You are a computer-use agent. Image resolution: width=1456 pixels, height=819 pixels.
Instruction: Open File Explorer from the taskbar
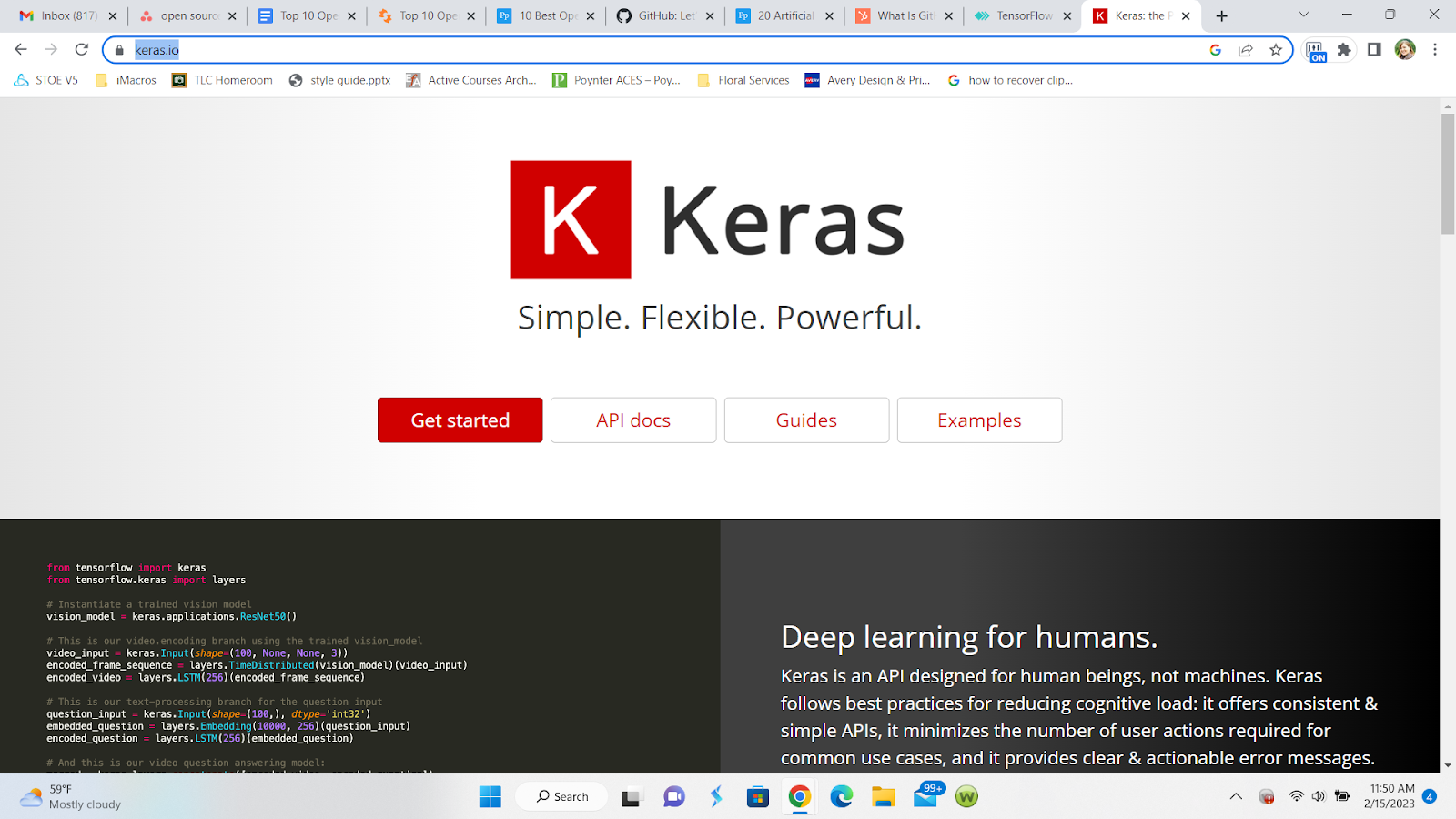pyautogui.click(x=883, y=796)
